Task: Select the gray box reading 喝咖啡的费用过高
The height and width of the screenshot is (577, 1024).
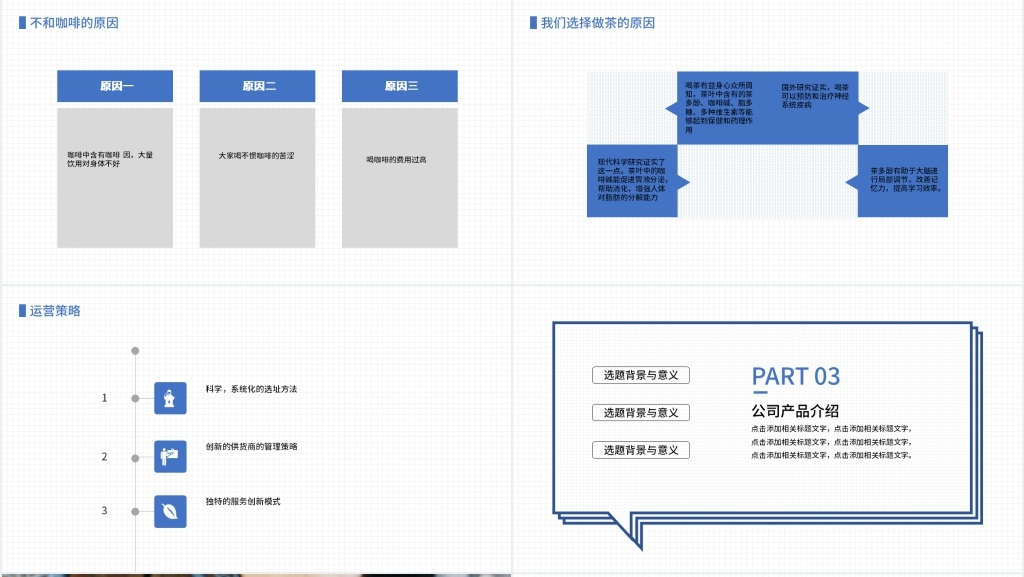Action: [399, 178]
